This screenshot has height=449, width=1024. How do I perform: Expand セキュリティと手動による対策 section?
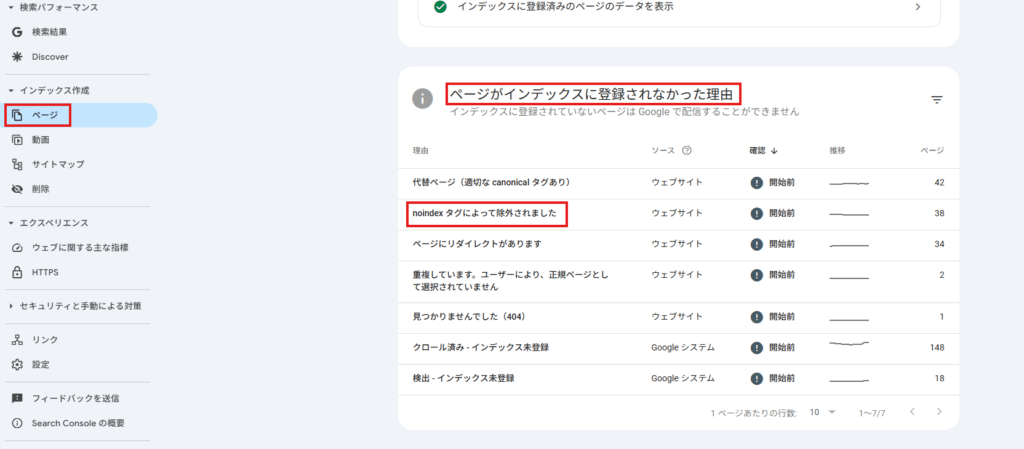[11, 306]
